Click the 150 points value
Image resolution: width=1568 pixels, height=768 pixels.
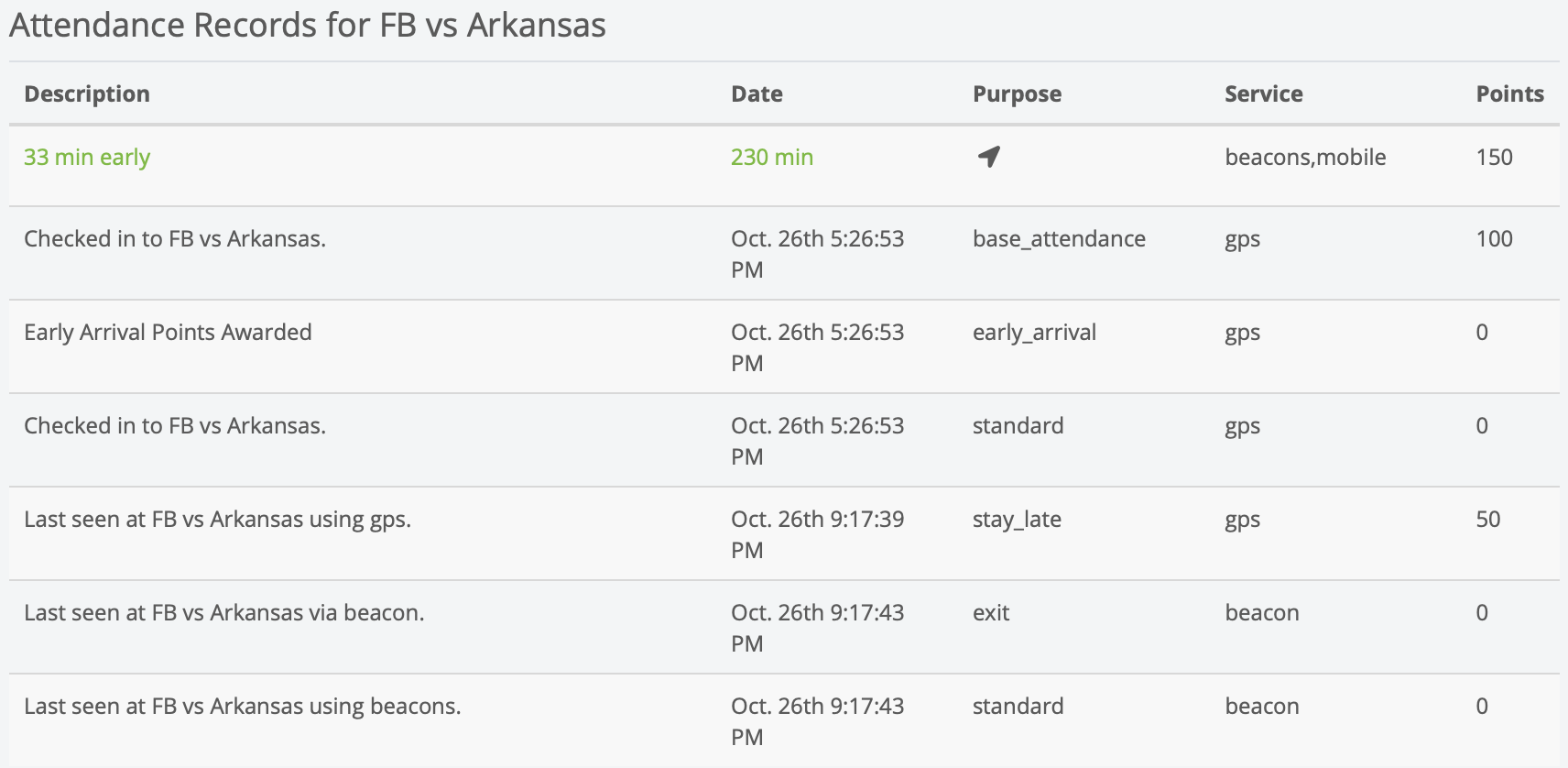tap(1494, 157)
